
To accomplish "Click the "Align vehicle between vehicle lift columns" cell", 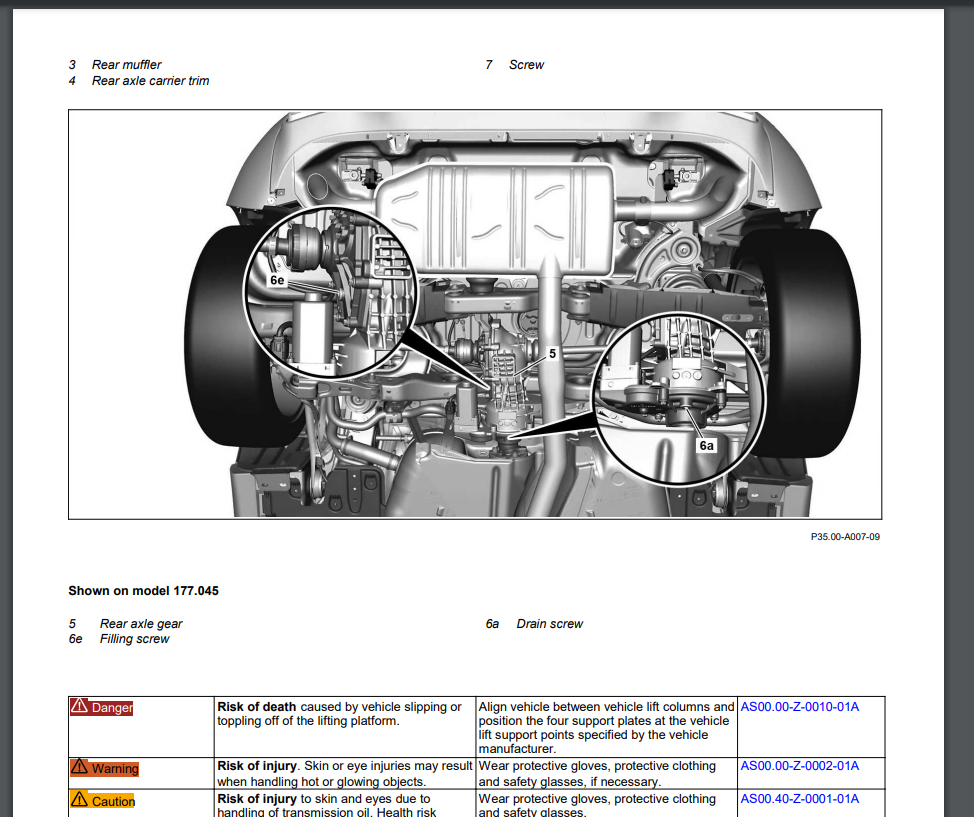I will 606,726.
